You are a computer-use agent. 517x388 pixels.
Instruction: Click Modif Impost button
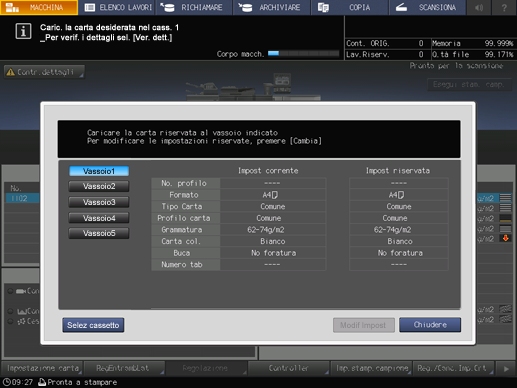364,325
